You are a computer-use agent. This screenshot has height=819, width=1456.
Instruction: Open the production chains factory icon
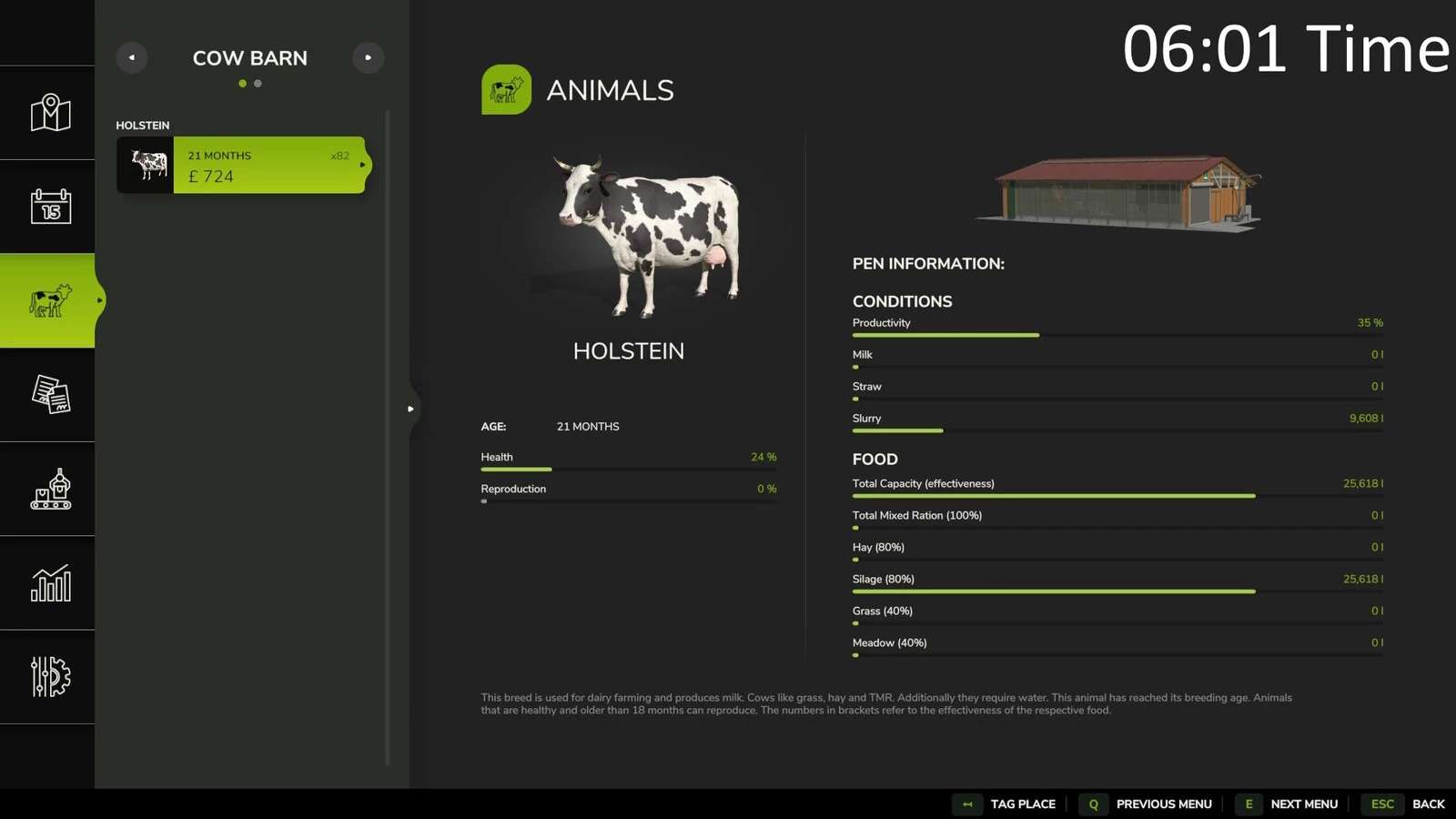pyautogui.click(x=50, y=490)
